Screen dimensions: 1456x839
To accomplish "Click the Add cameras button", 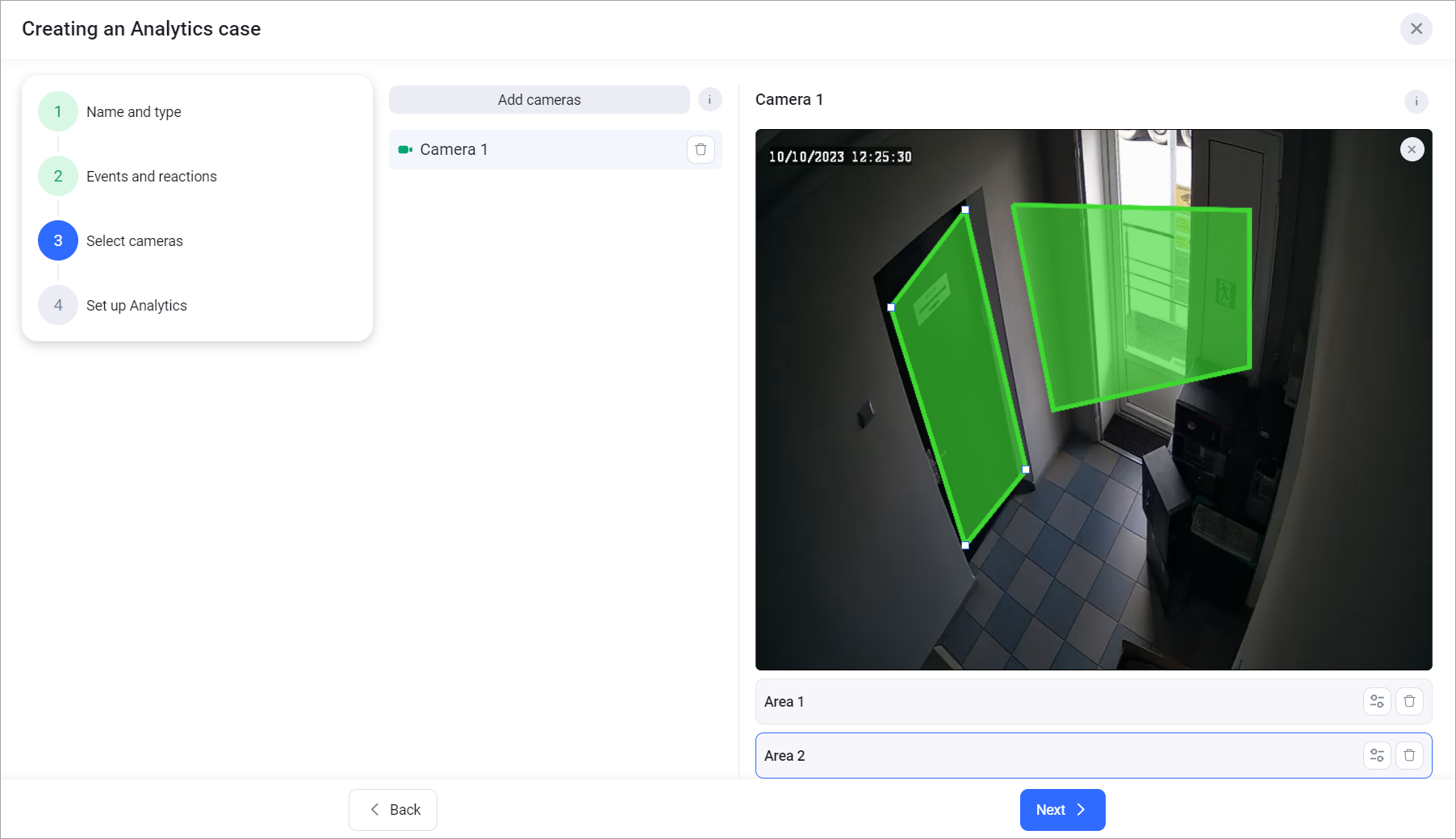I will coord(538,100).
